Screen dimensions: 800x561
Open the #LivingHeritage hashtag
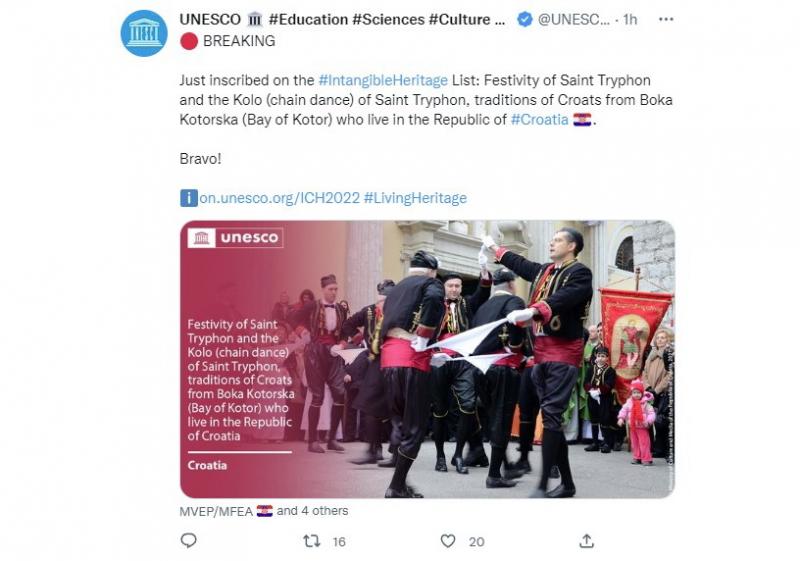[415, 198]
